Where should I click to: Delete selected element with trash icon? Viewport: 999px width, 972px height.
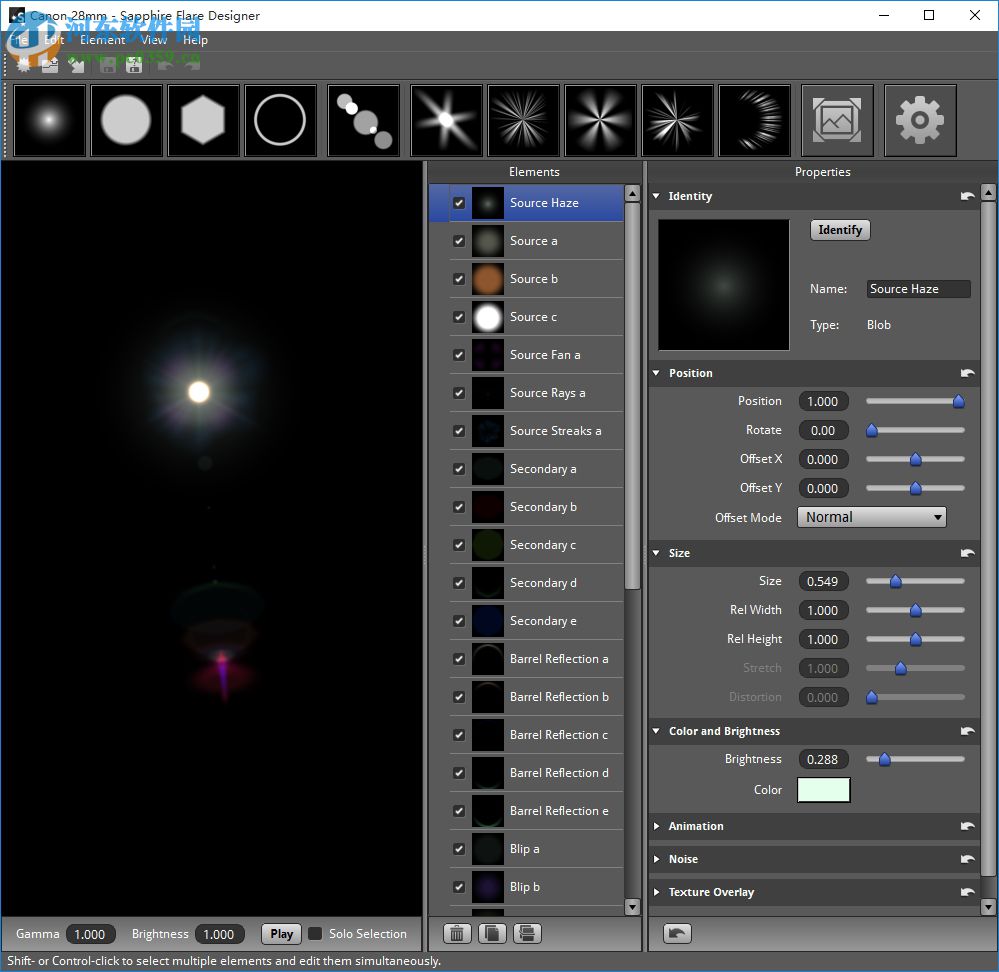458,933
